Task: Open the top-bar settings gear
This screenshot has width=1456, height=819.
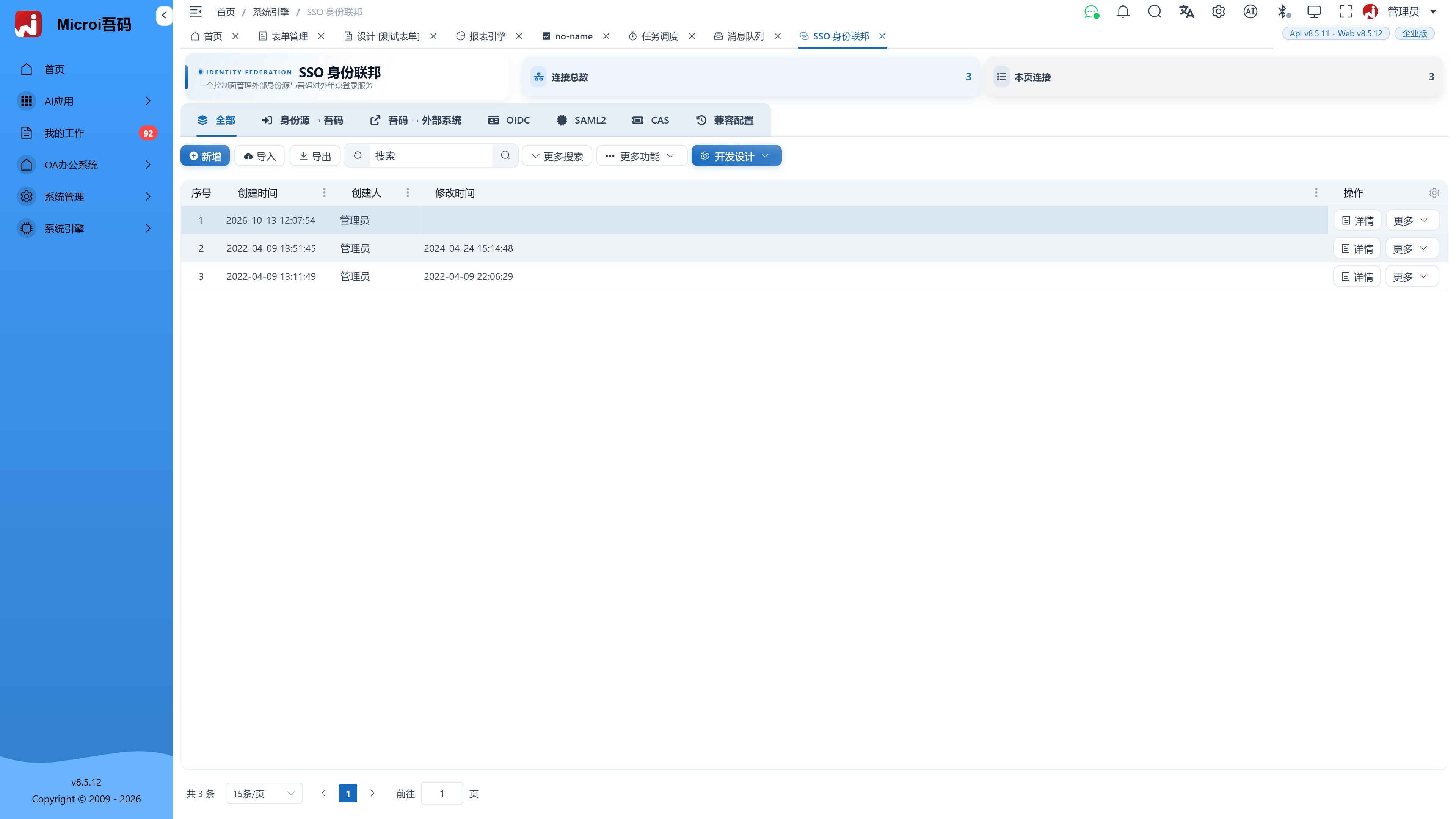Action: (1219, 11)
